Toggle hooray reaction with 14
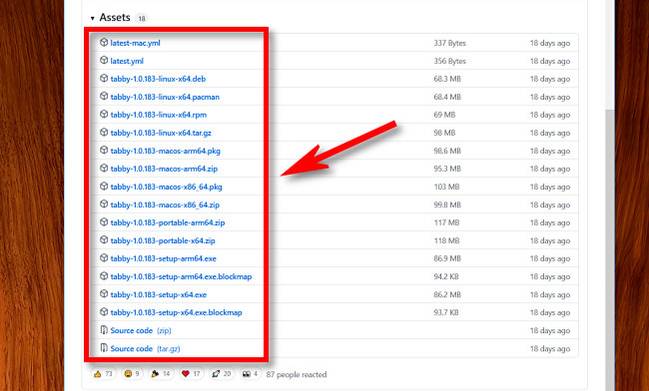The width and height of the screenshot is (649, 391). (161, 374)
